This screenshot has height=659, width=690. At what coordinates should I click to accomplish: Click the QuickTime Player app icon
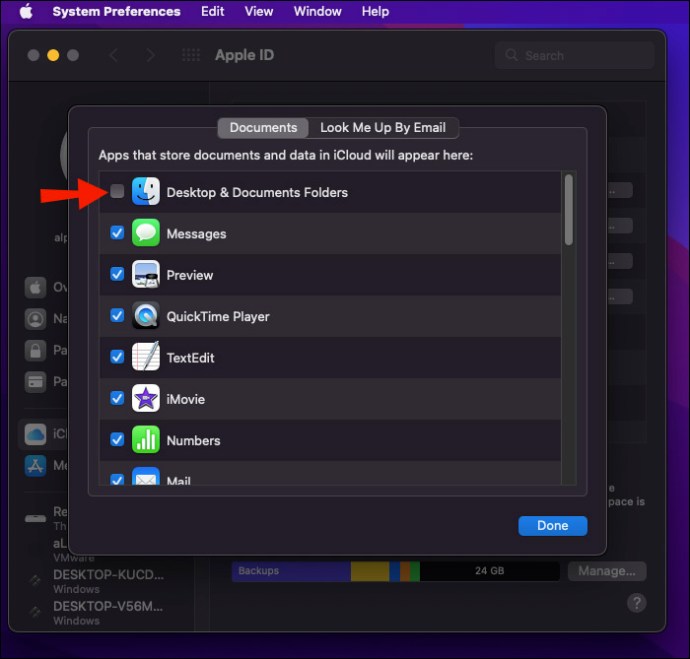[146, 315]
